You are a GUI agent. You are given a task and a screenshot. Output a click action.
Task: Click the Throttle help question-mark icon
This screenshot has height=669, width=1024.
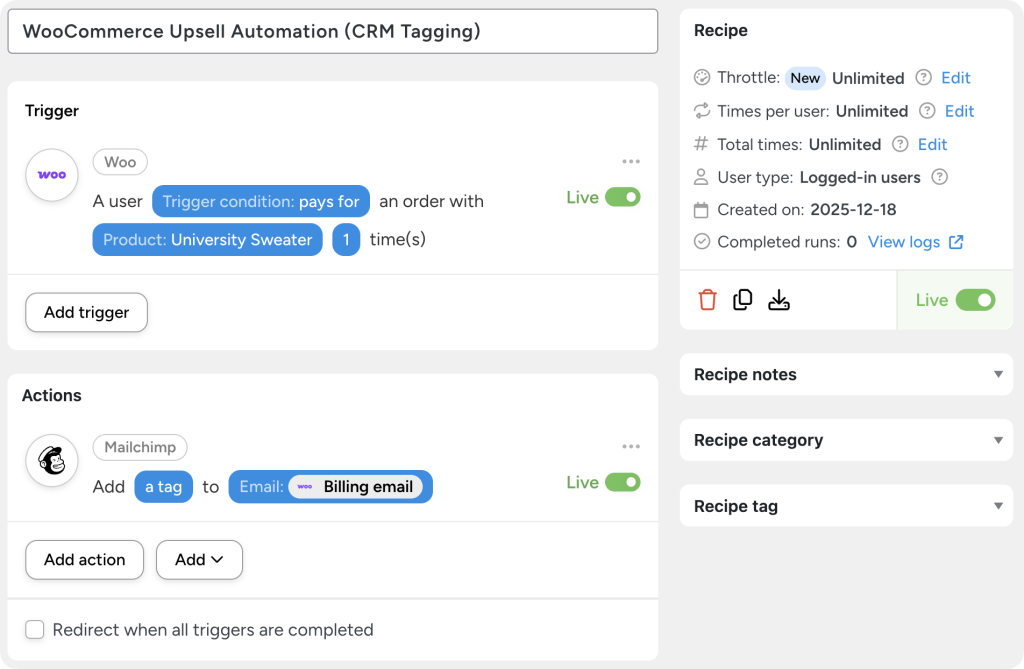pos(921,78)
